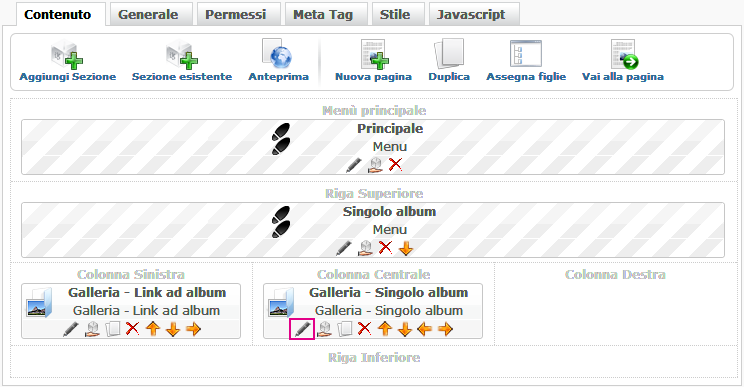
Task: Move Galleria - Singolo album section left
Action: coord(424,329)
